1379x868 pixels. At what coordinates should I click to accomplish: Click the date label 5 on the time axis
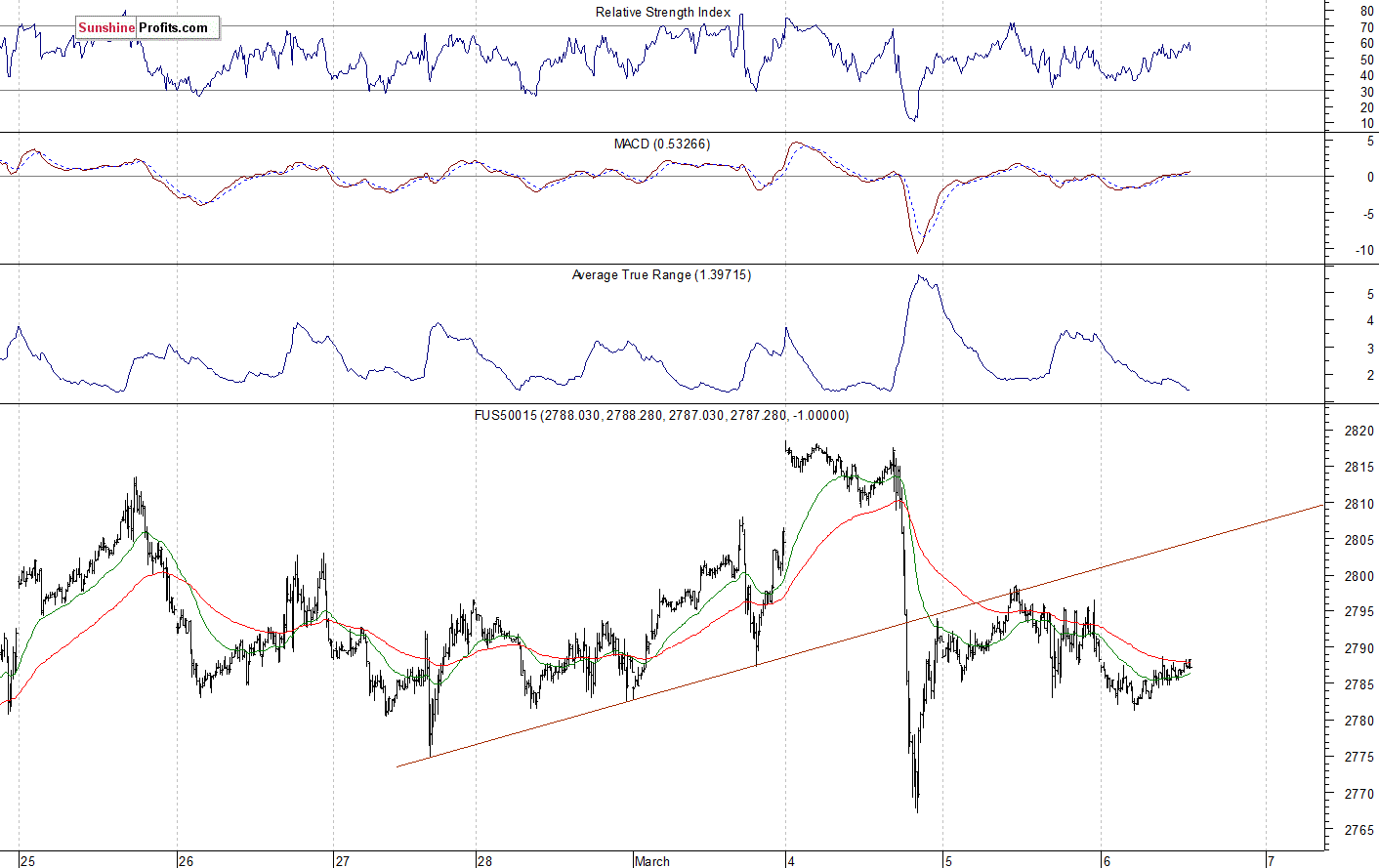tap(948, 861)
